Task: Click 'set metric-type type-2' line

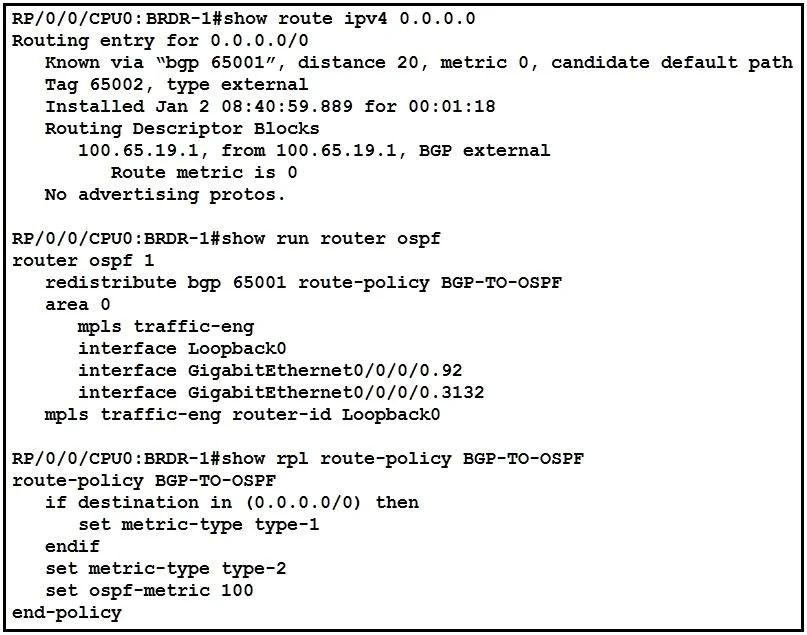Action: click(165, 569)
